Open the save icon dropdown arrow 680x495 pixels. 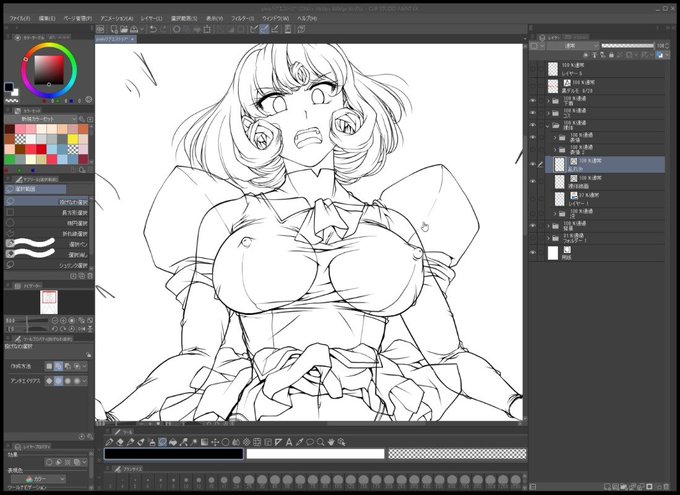pos(141,29)
